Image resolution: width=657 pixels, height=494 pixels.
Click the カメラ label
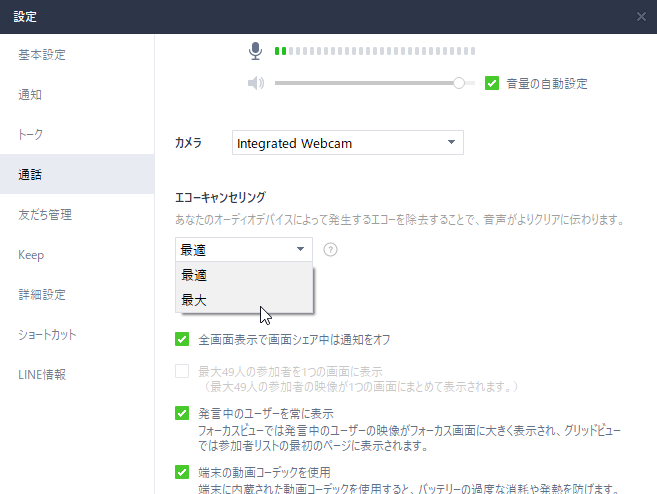(x=188, y=143)
